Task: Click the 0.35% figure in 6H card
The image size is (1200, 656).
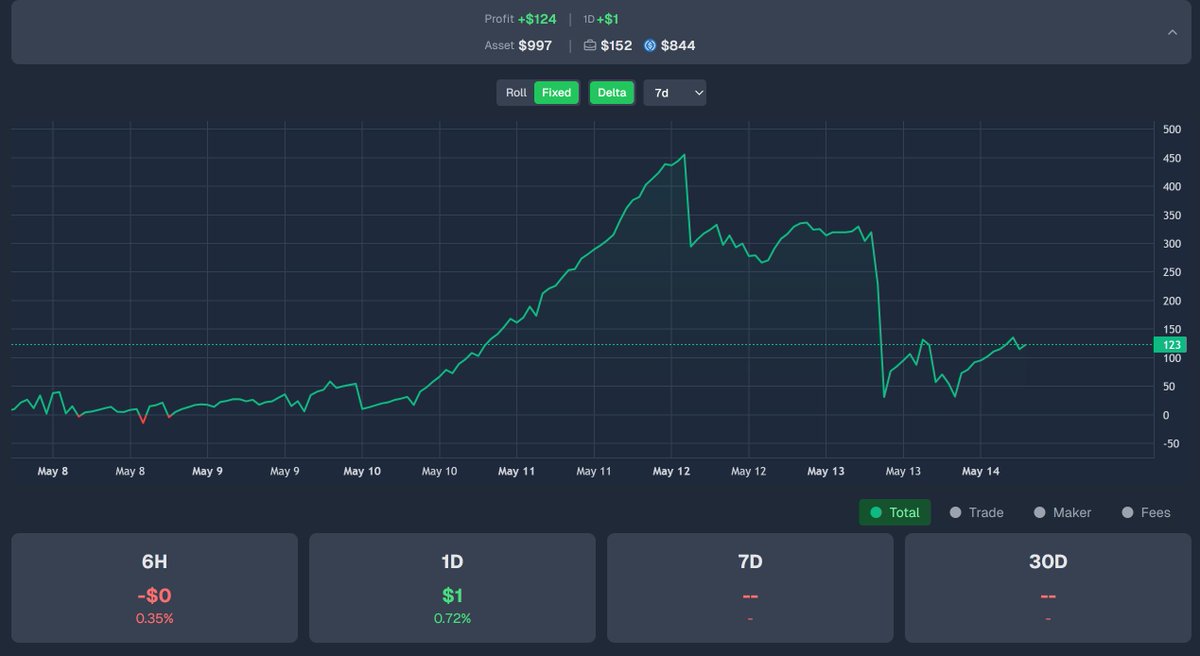Action: click(155, 619)
